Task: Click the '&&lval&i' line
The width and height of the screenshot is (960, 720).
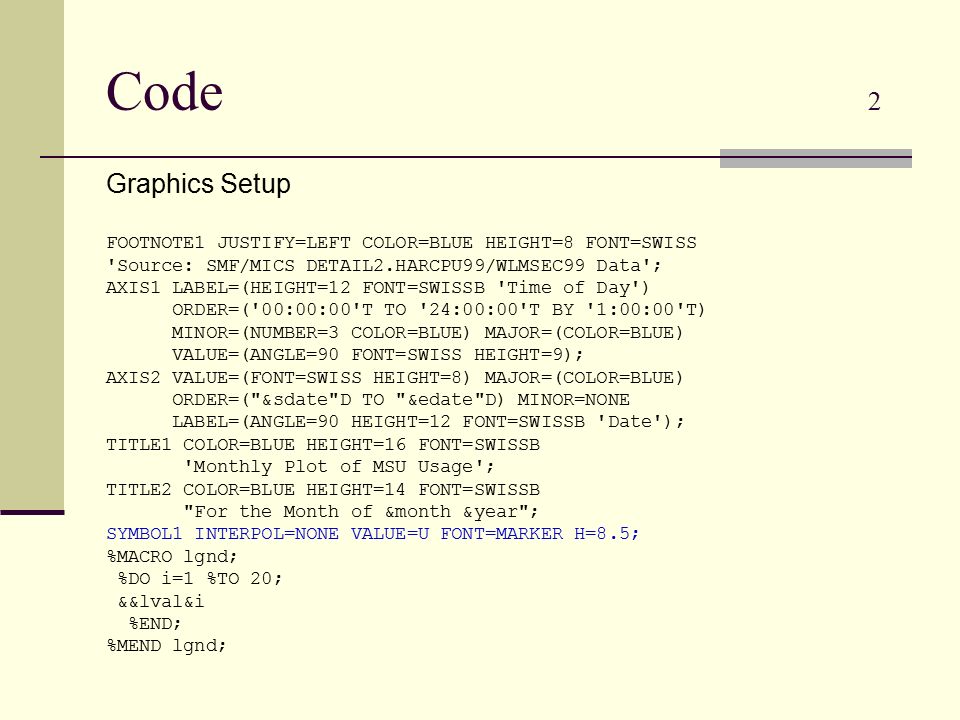Action: click(161, 602)
